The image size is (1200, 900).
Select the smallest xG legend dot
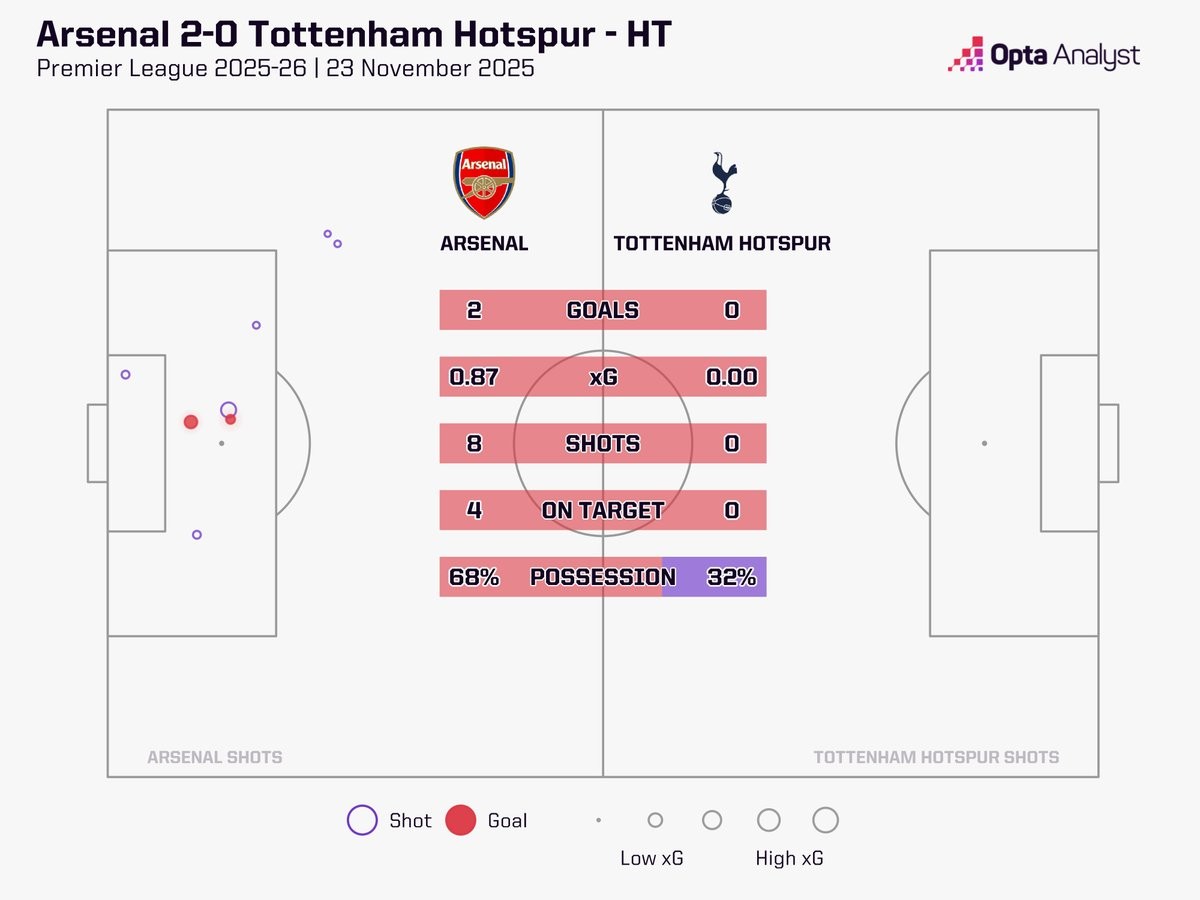point(598,820)
